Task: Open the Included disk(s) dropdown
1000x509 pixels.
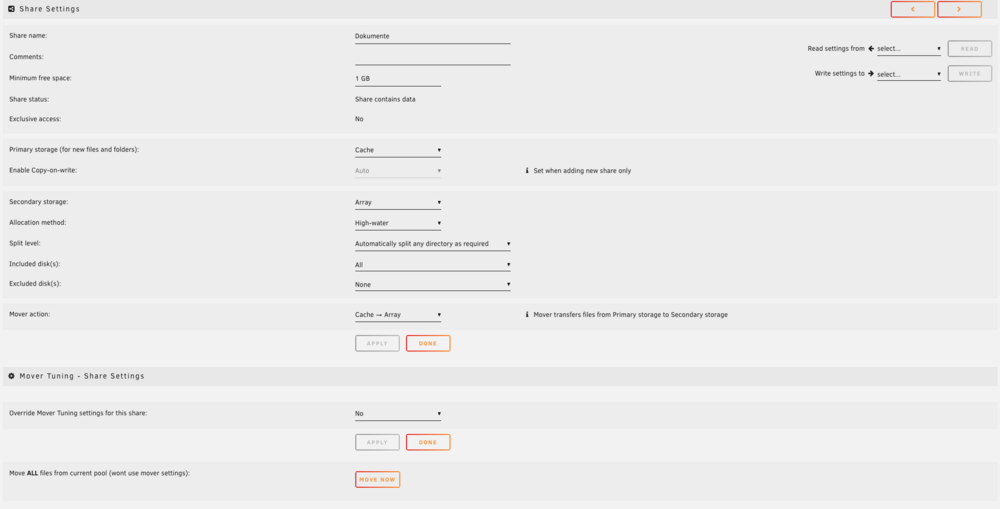Action: point(433,265)
